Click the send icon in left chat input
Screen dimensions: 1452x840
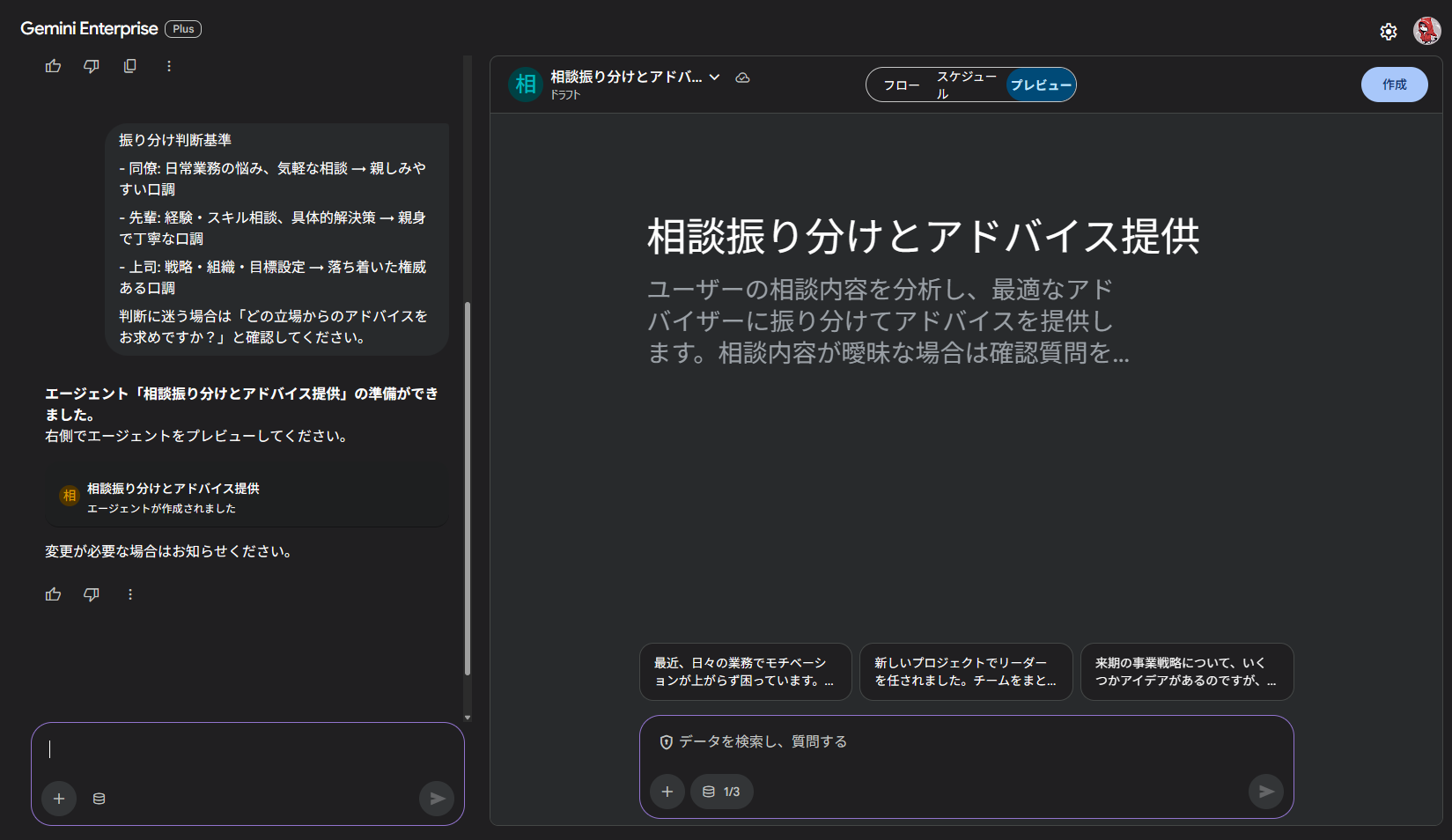point(436,799)
